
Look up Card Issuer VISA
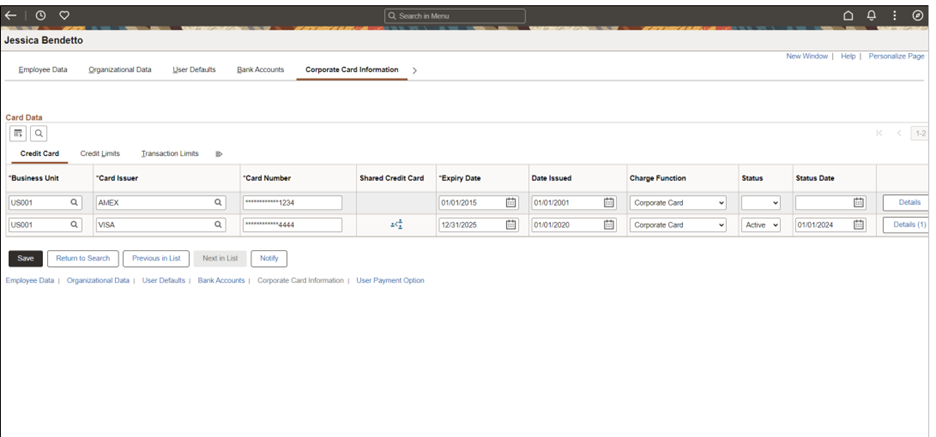click(218, 225)
